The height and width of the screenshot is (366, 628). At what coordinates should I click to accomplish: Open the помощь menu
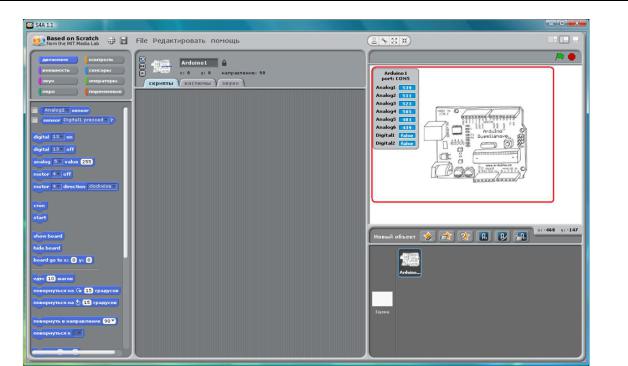click(x=225, y=40)
